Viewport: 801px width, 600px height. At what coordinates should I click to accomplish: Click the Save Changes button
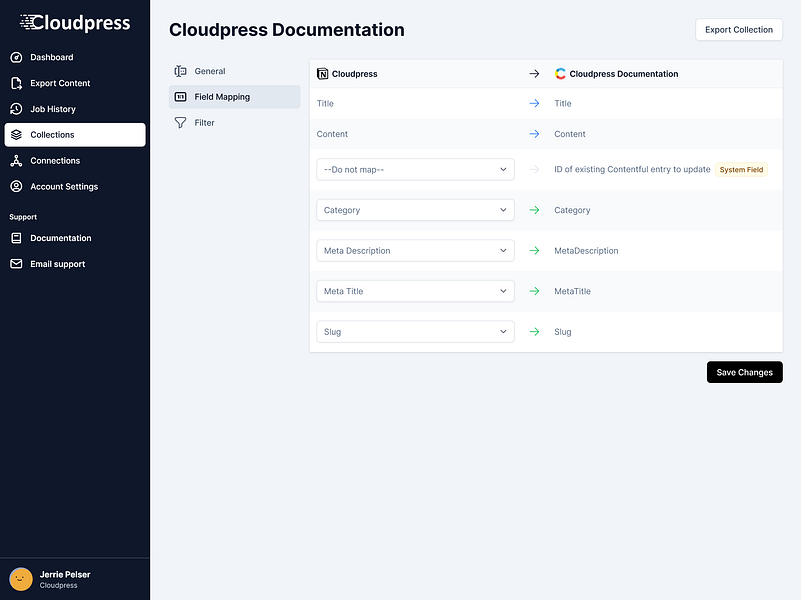click(x=744, y=372)
